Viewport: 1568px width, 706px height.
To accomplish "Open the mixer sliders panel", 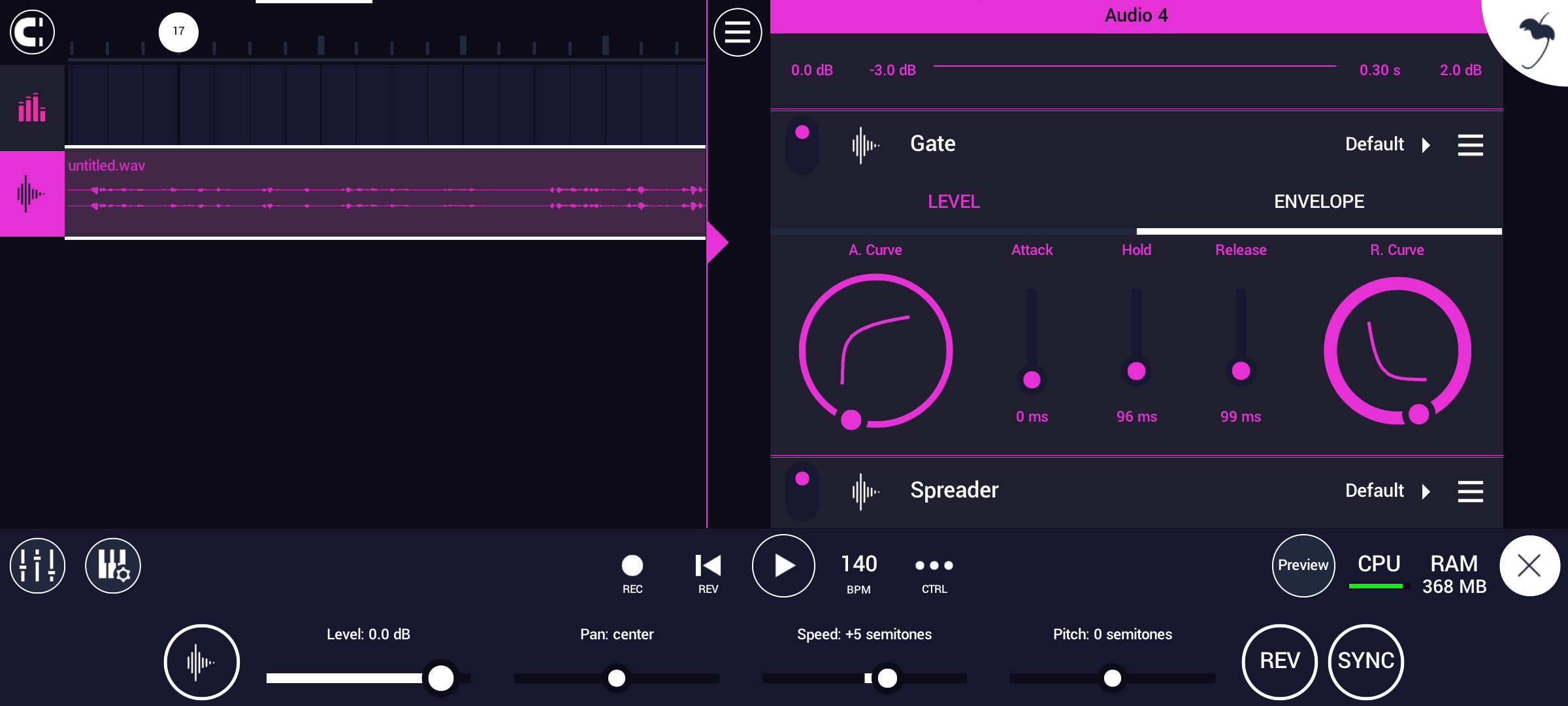I will [x=37, y=565].
